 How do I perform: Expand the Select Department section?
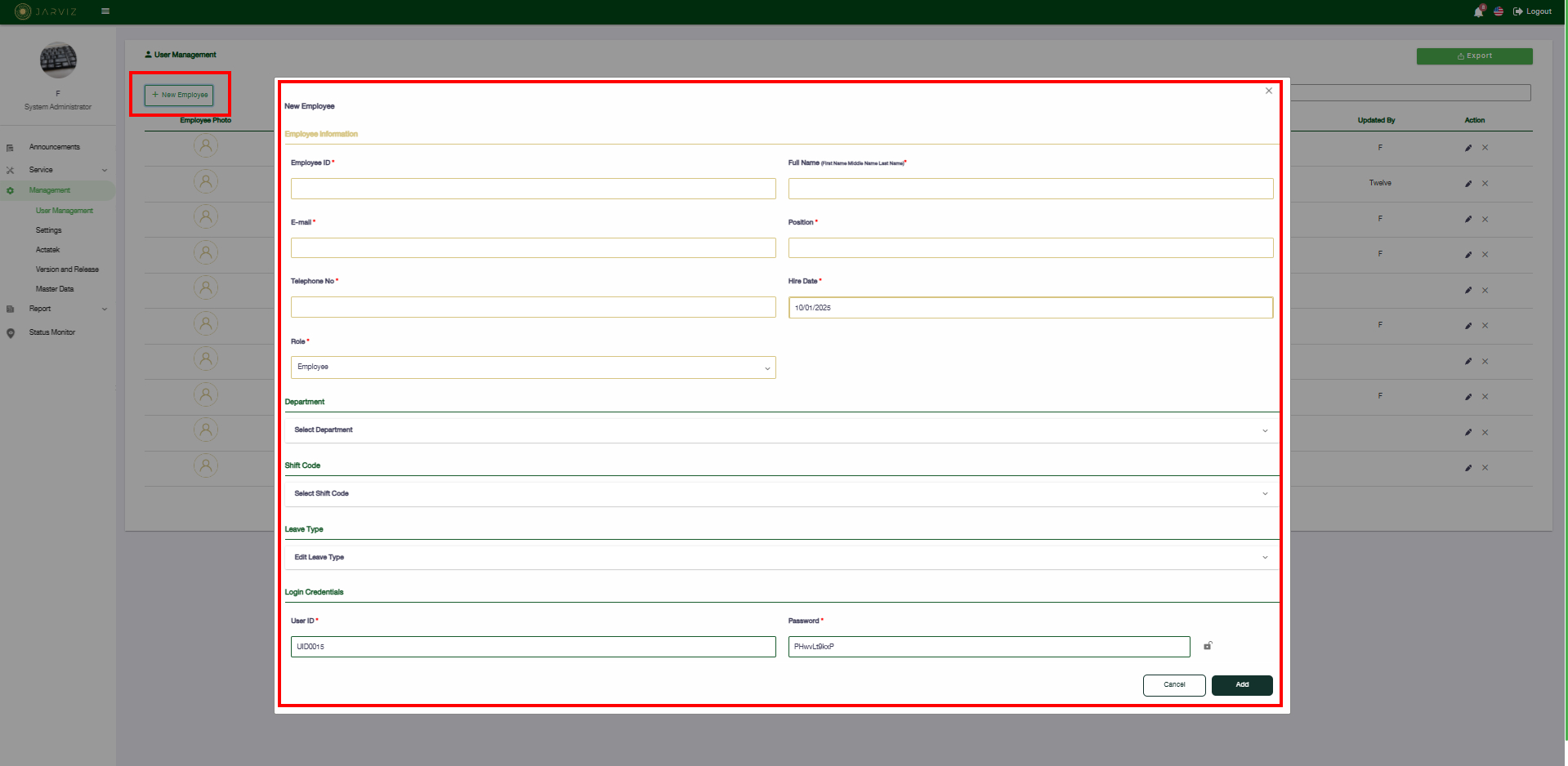pyautogui.click(x=781, y=430)
